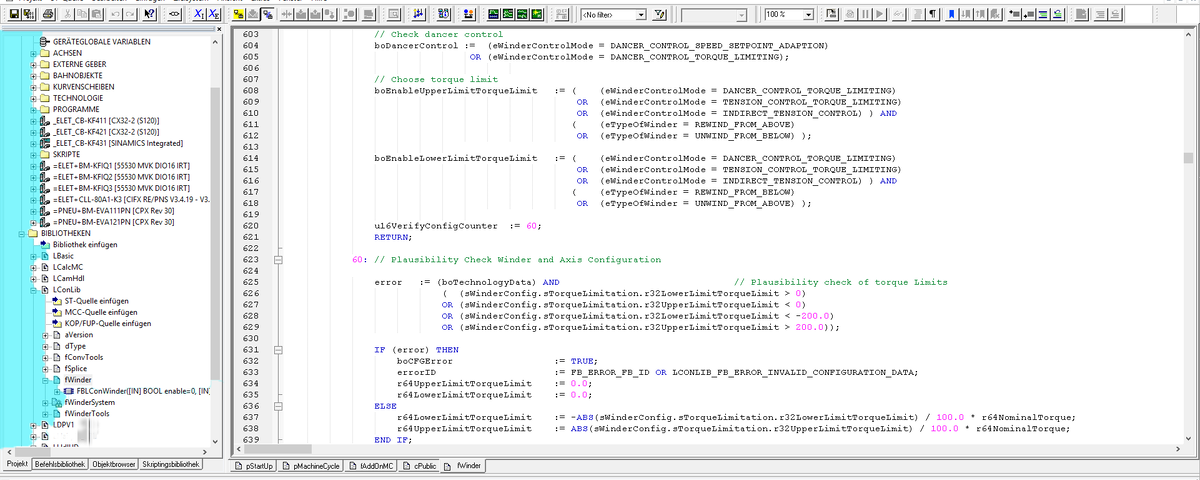The width and height of the screenshot is (1200, 480).
Task: Click the last green trace icon
Action: coord(537,14)
